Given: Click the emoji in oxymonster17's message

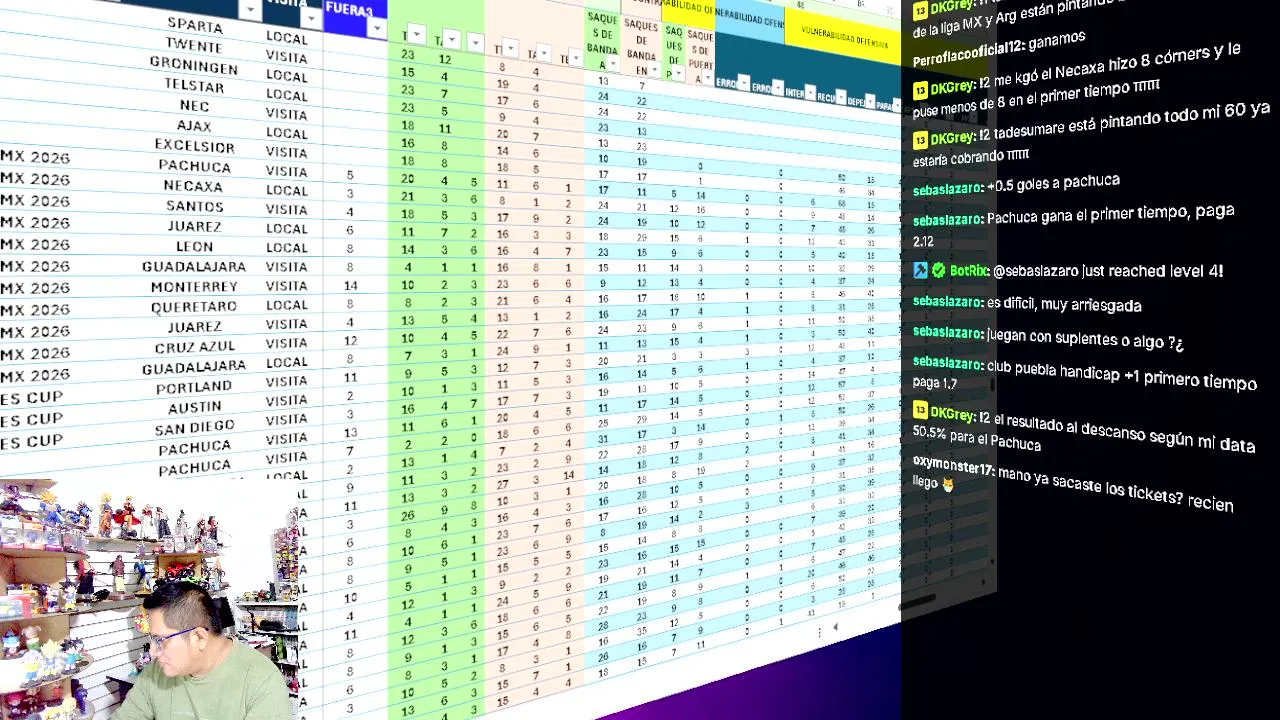Looking at the screenshot, I should pos(947,484).
